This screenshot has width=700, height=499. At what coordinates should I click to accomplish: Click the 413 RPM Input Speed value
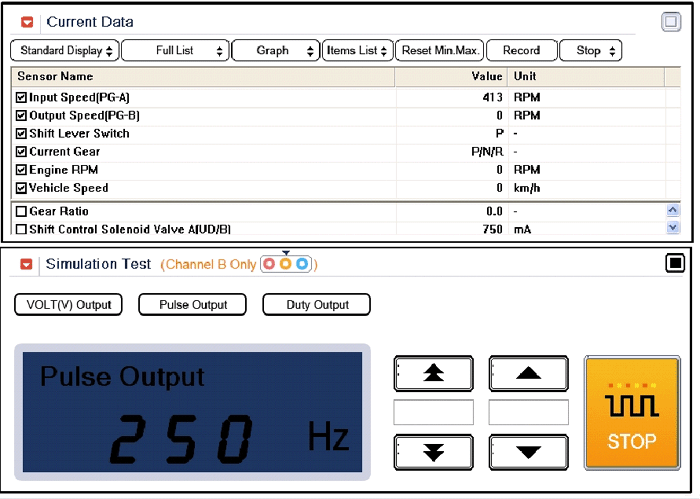pos(492,97)
